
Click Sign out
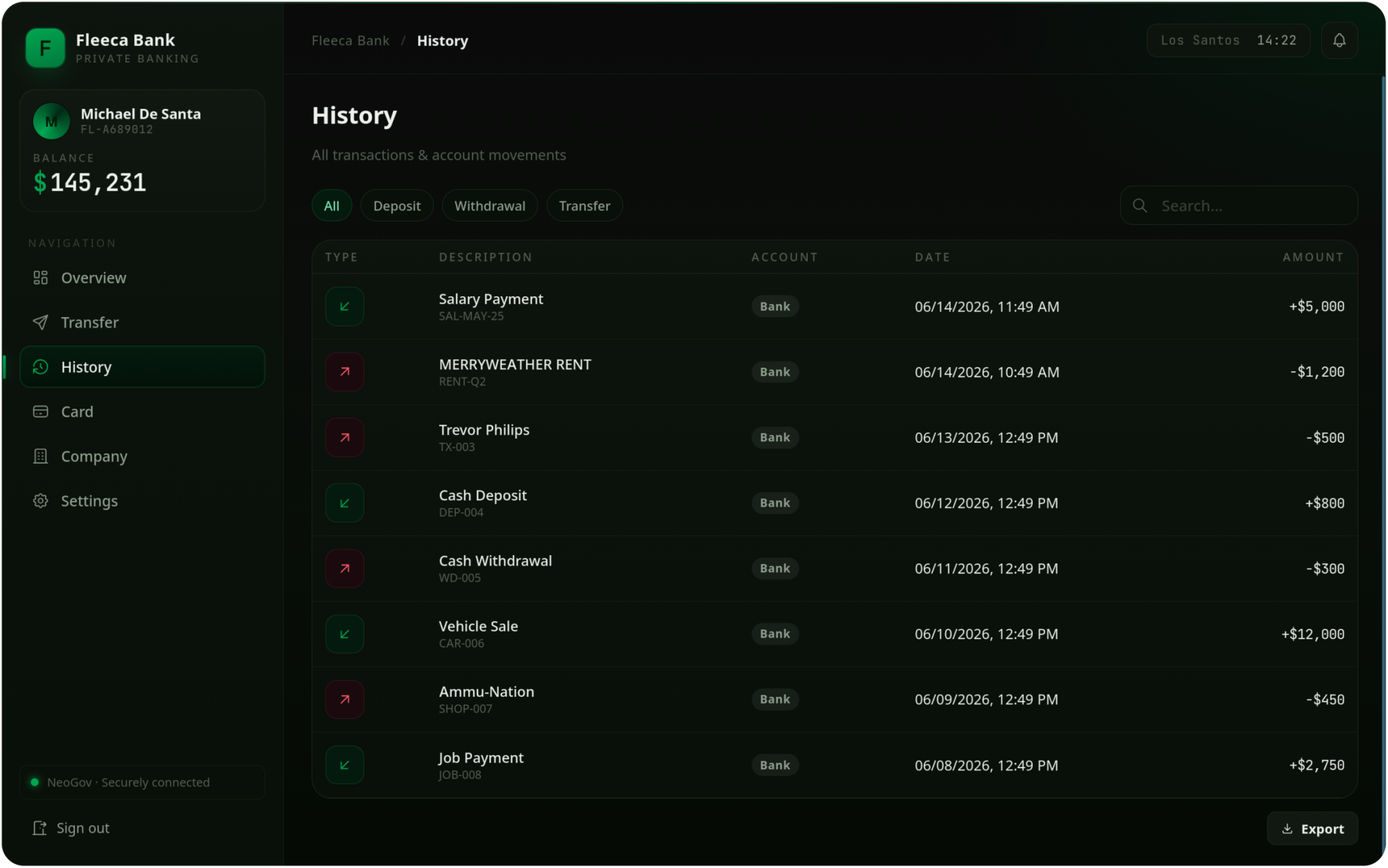71,828
